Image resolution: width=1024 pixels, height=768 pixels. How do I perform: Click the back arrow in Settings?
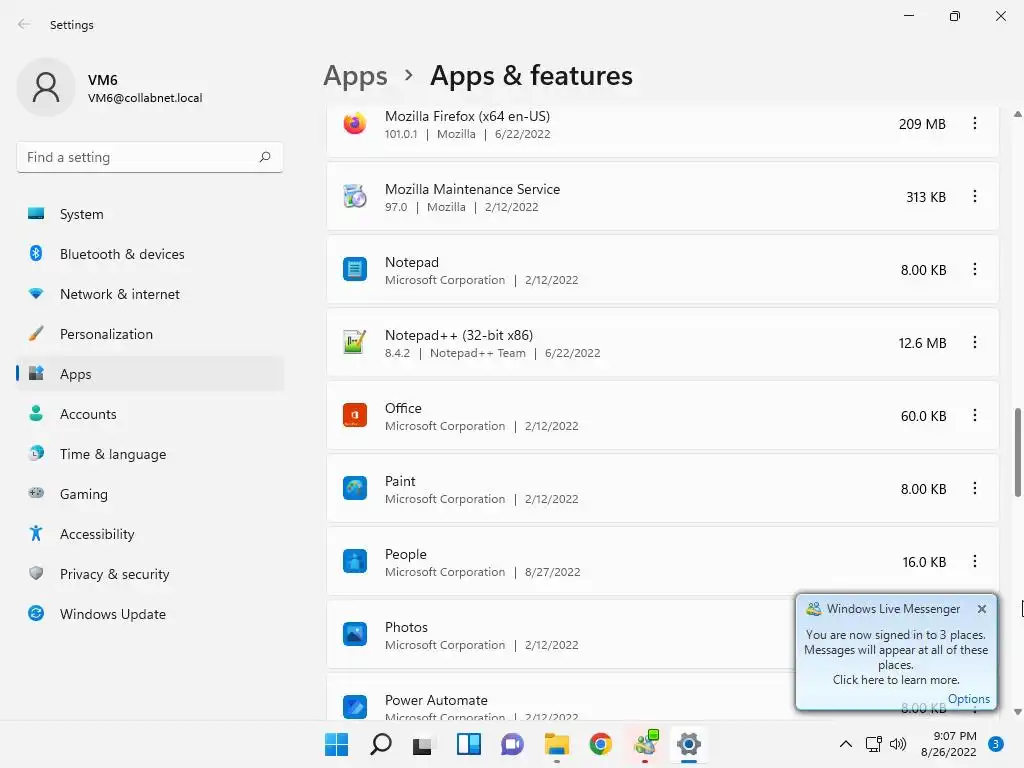pyautogui.click(x=24, y=24)
